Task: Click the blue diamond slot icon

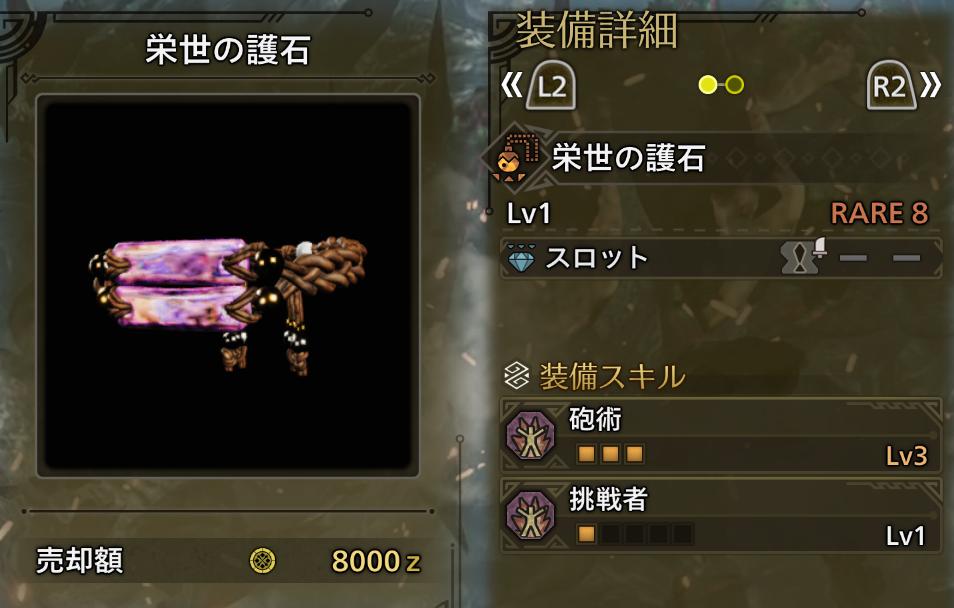Action: point(521,258)
